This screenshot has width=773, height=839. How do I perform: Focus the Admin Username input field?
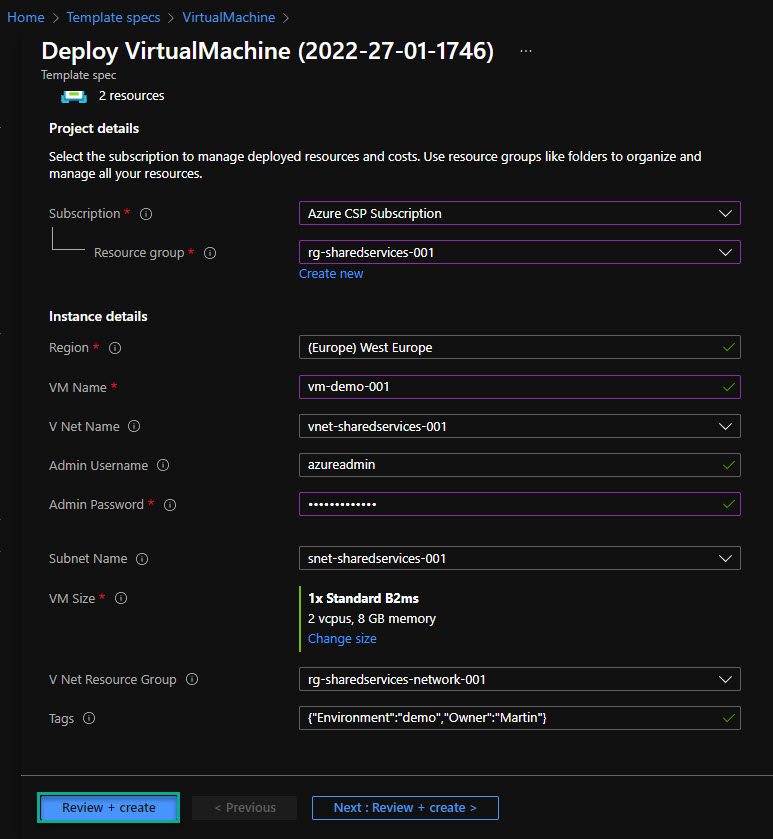pos(519,465)
